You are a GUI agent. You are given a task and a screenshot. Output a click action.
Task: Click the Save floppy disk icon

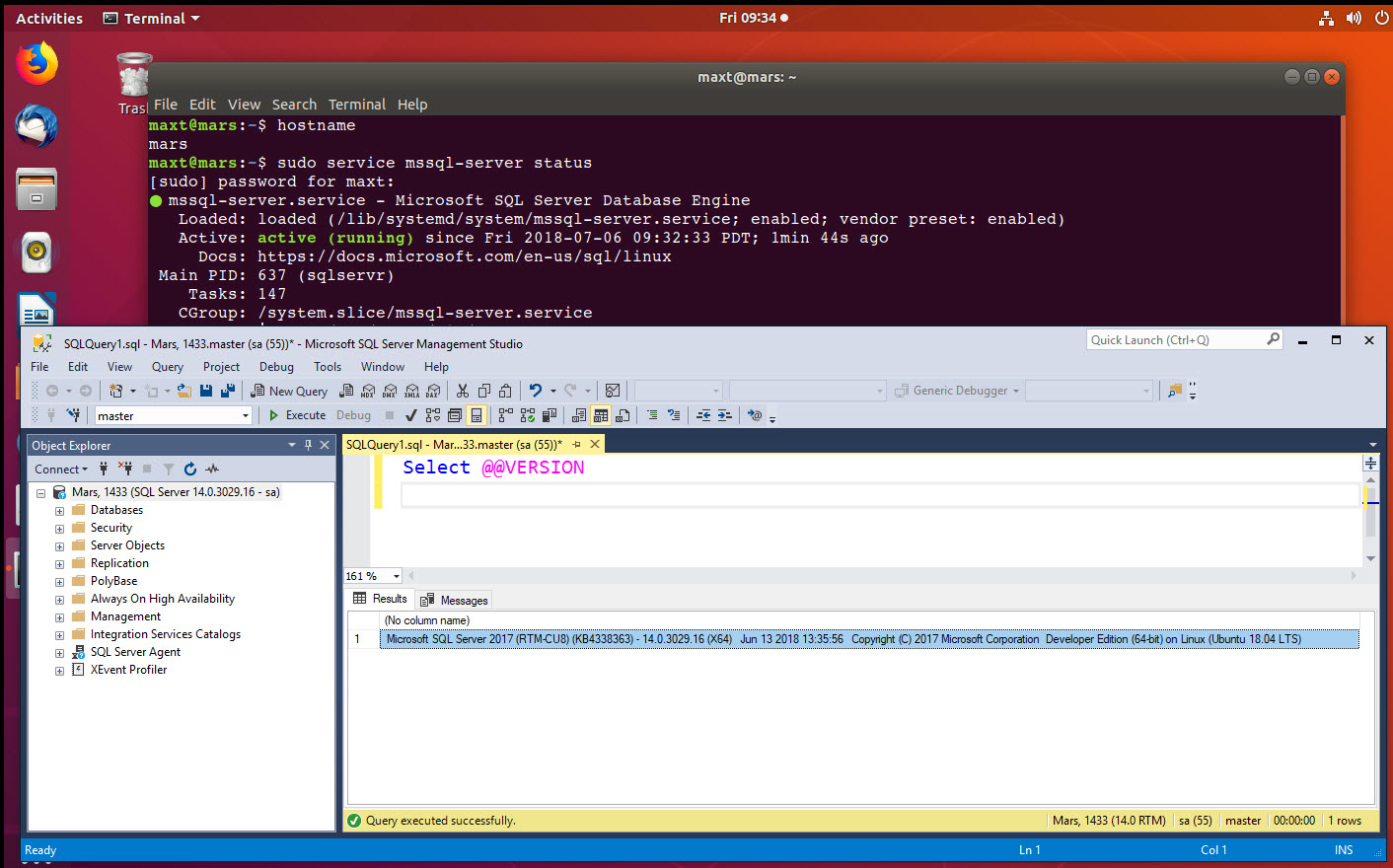tap(206, 391)
